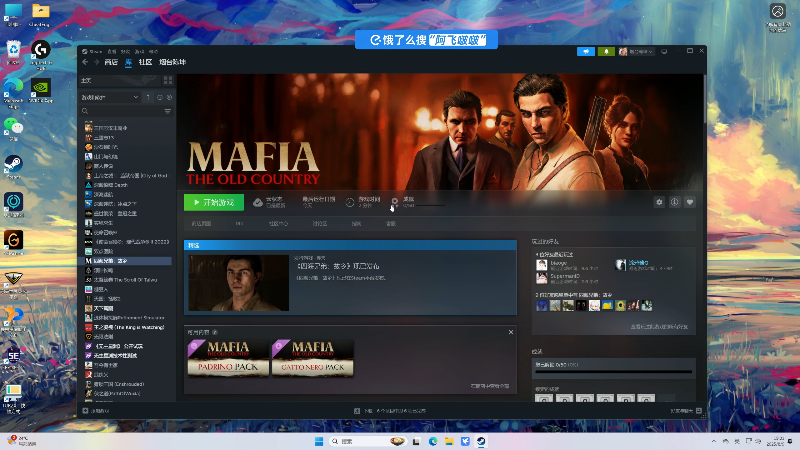The image size is (800, 450).
Task: Expand the 游戏和软件 collection dropdown
Action: point(110,97)
